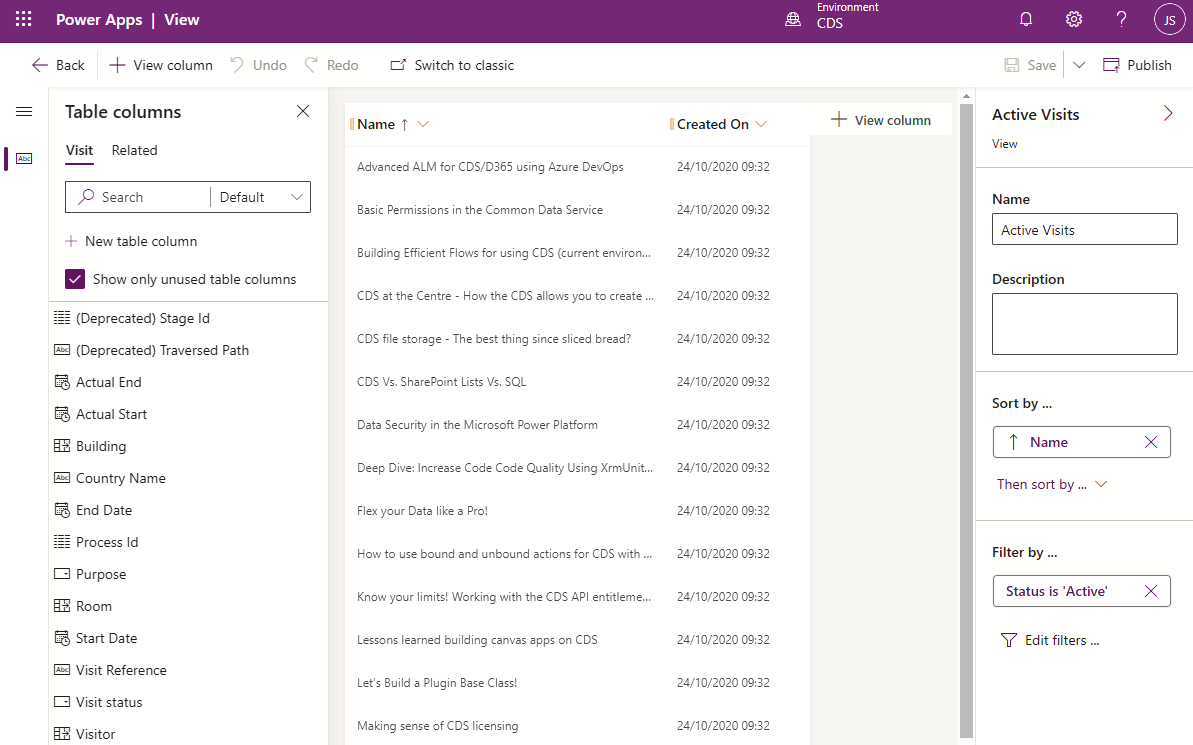Viewport: 1193px width, 745px height.
Task: Click the funnel icon beside Edit filters
Action: click(x=1008, y=640)
